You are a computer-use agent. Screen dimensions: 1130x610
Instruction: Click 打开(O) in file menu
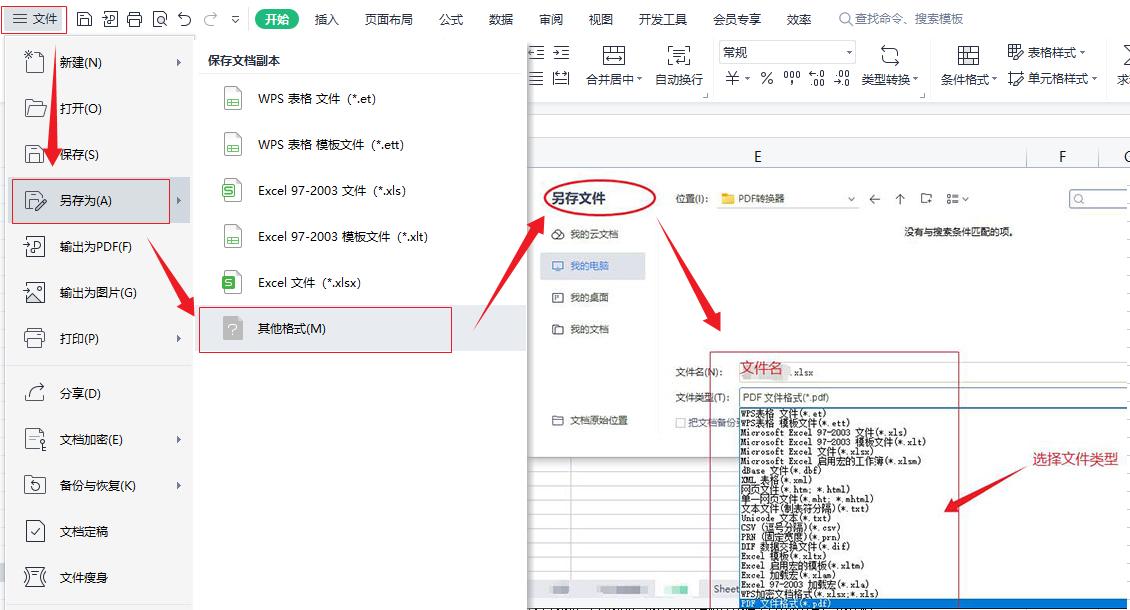coord(99,109)
